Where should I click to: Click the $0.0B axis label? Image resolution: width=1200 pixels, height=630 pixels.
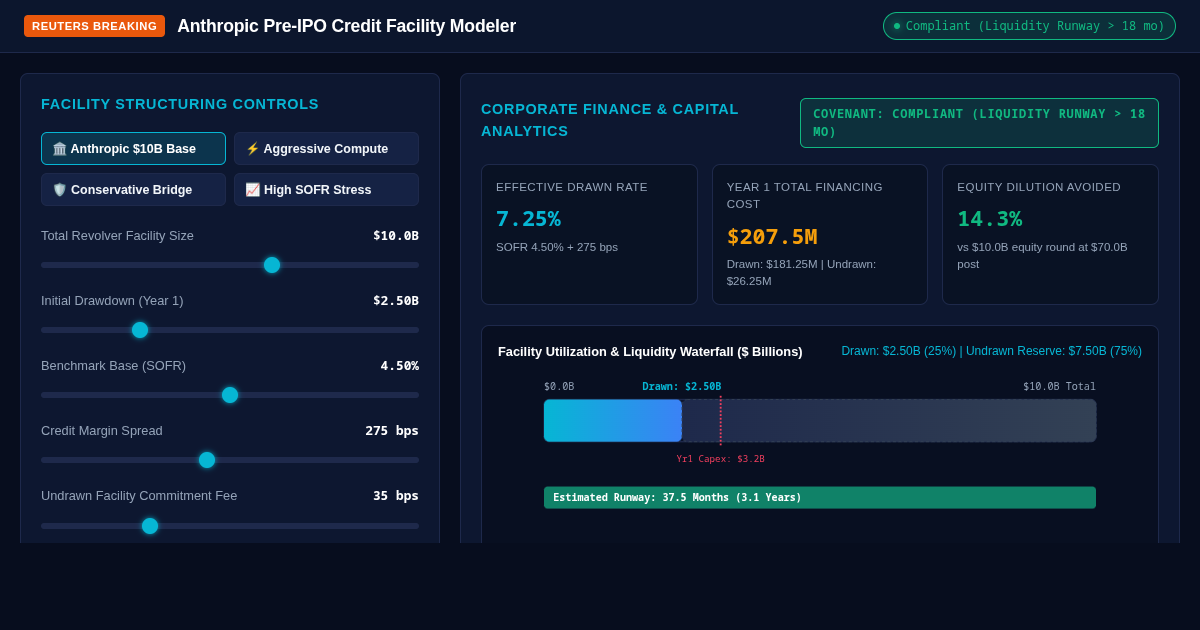[x=559, y=387]
